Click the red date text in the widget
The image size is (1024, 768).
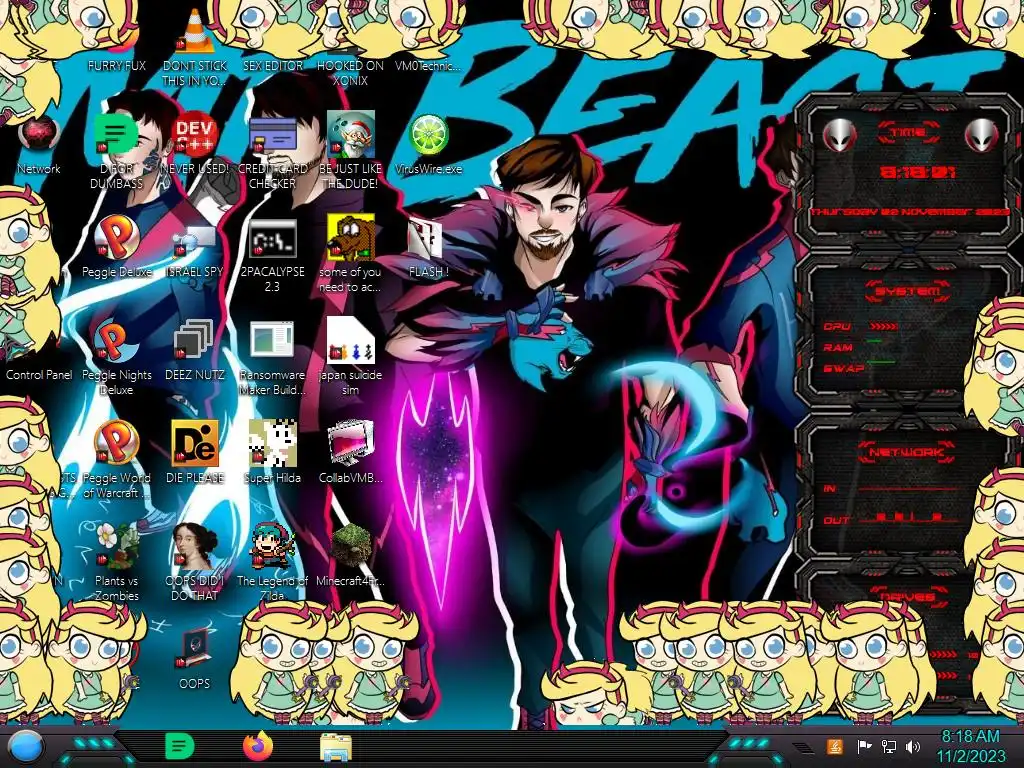(x=910, y=212)
